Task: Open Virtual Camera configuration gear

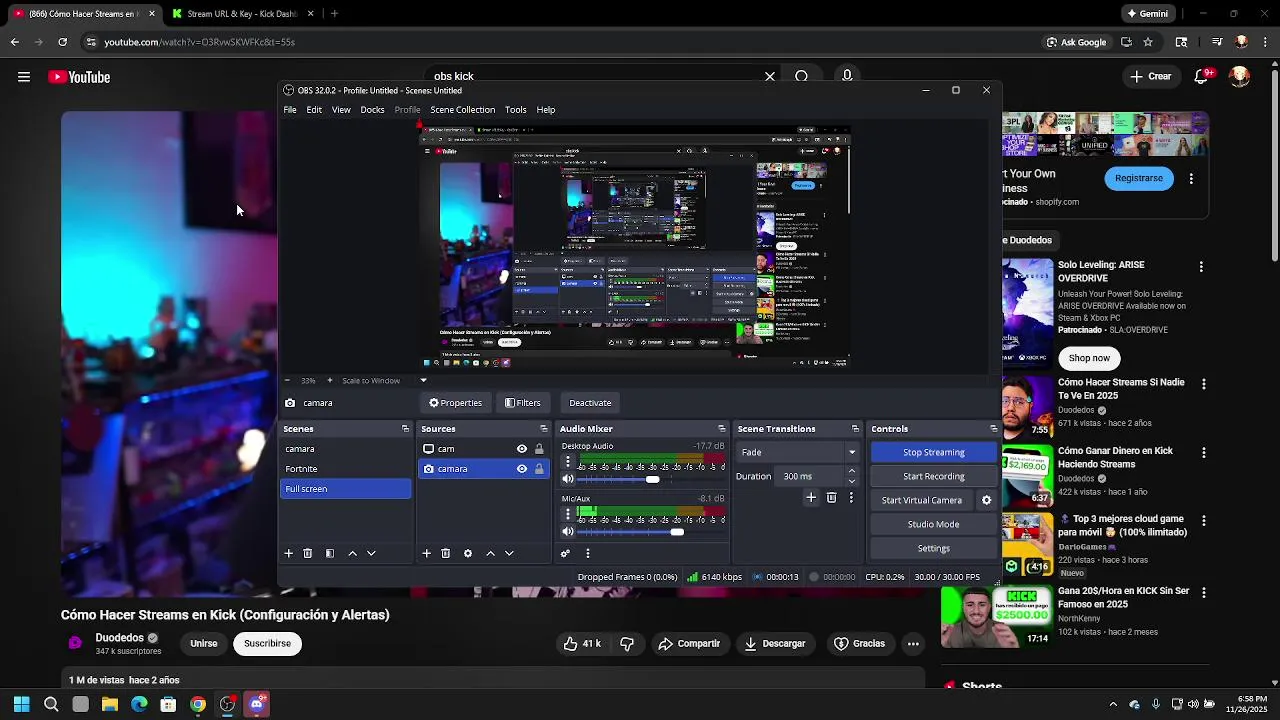Action: [986, 500]
